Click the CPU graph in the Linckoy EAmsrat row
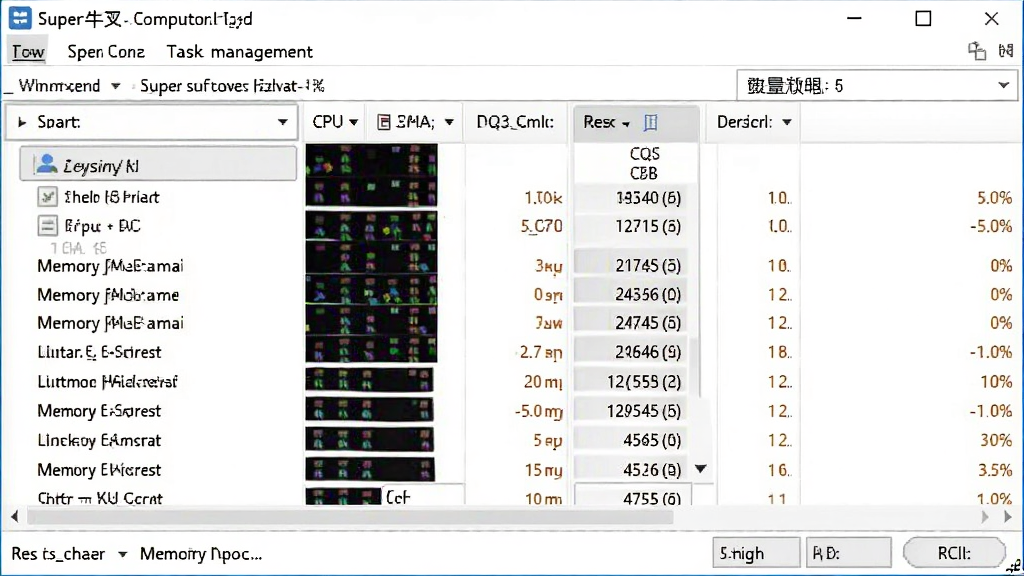 pos(370,440)
